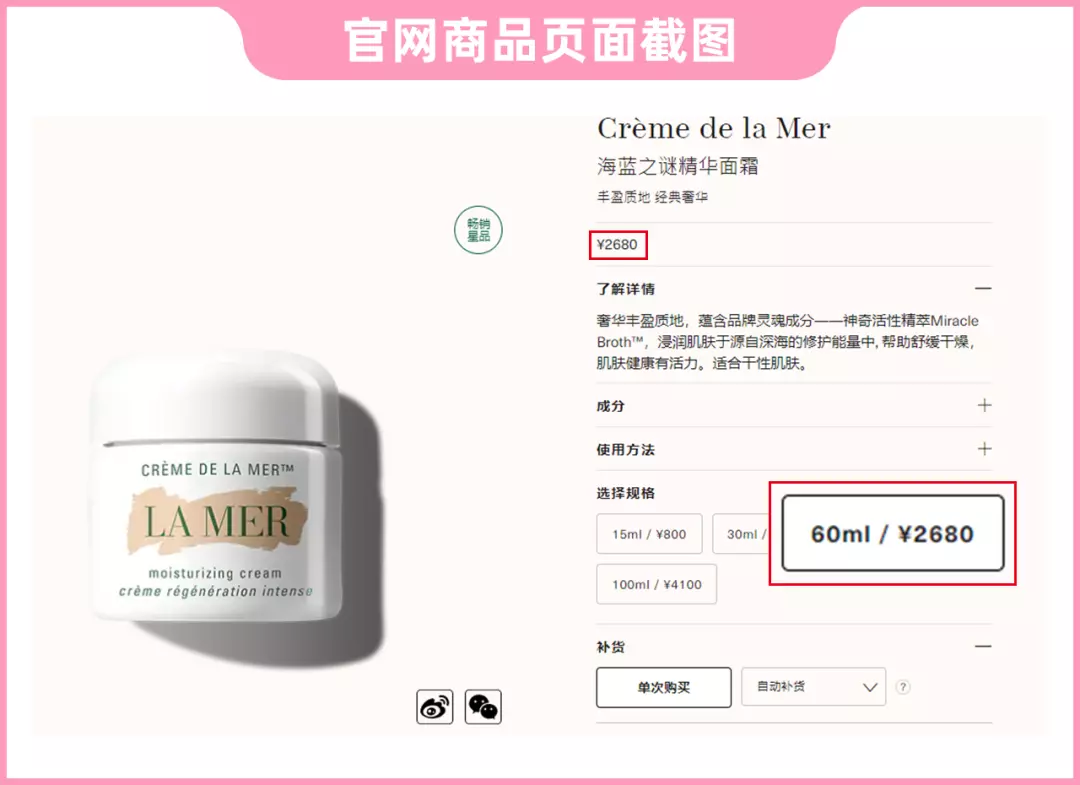Viewport: 1080px width, 785px height.
Task: Collapse the 了解详情 section with minus icon
Action: [x=984, y=289]
